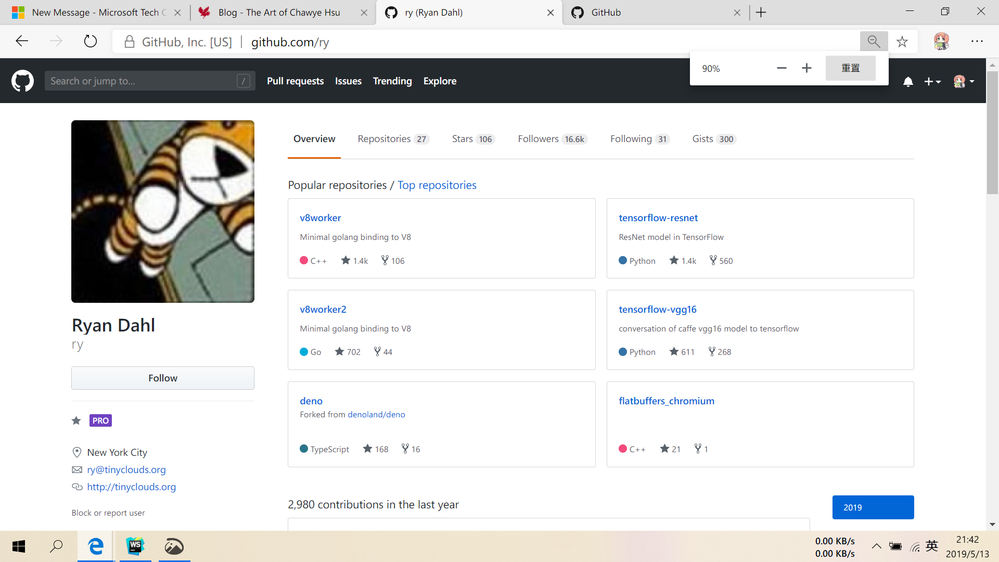Image resolution: width=999 pixels, height=562 pixels.
Task: Open the http://tinyclouds.org website link
Action: tap(131, 487)
